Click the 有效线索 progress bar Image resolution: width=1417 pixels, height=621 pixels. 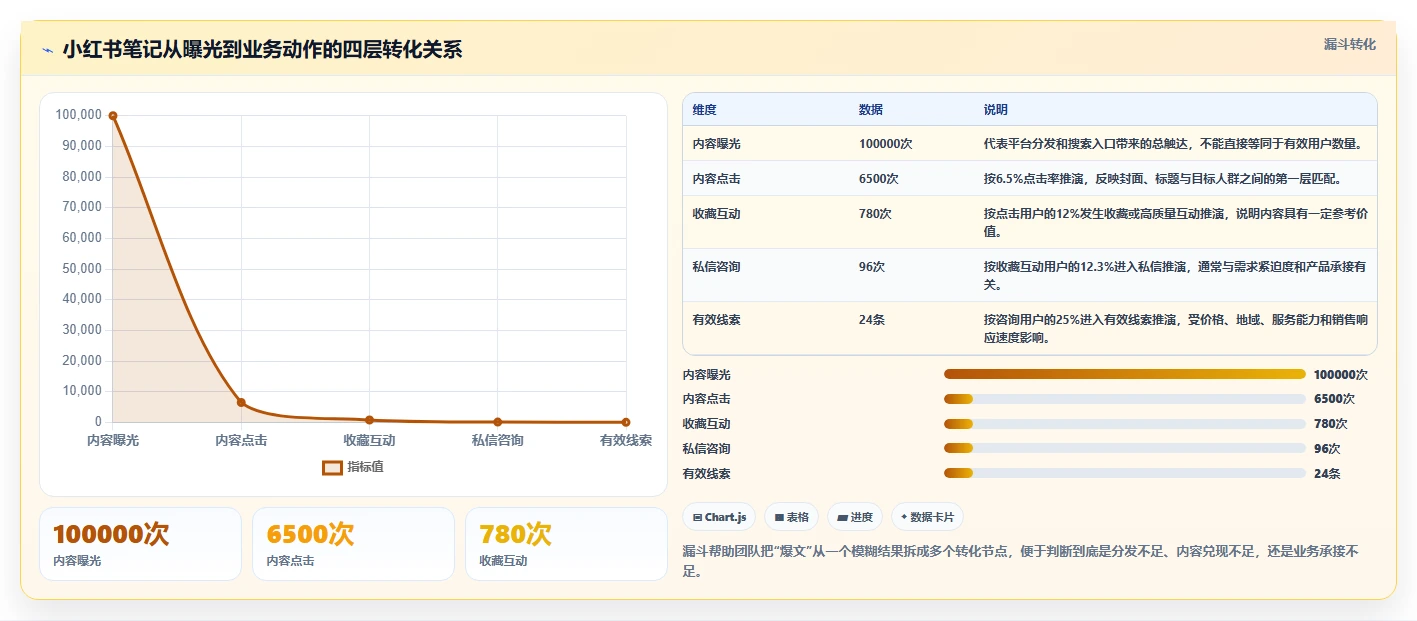[1125, 473]
